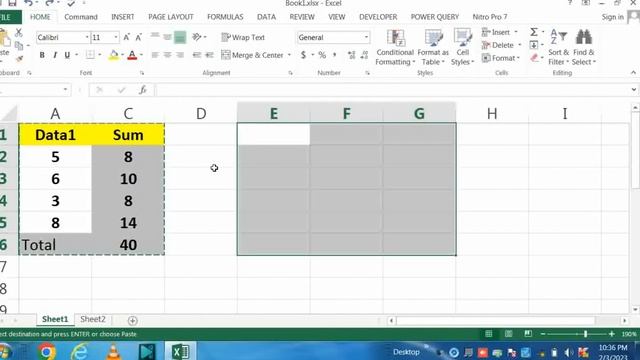Click Decrease Indent icon

197,55
